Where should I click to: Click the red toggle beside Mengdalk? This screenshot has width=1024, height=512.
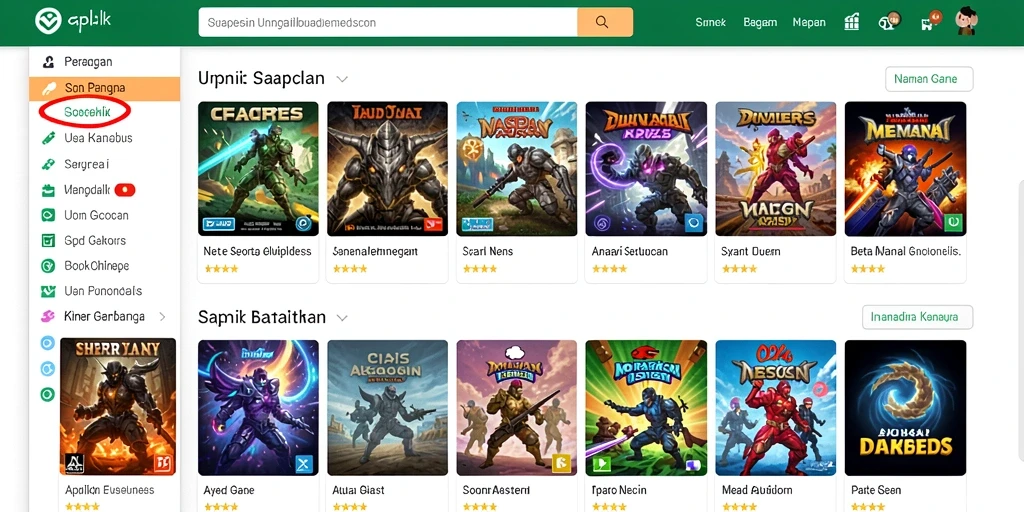[x=125, y=190]
